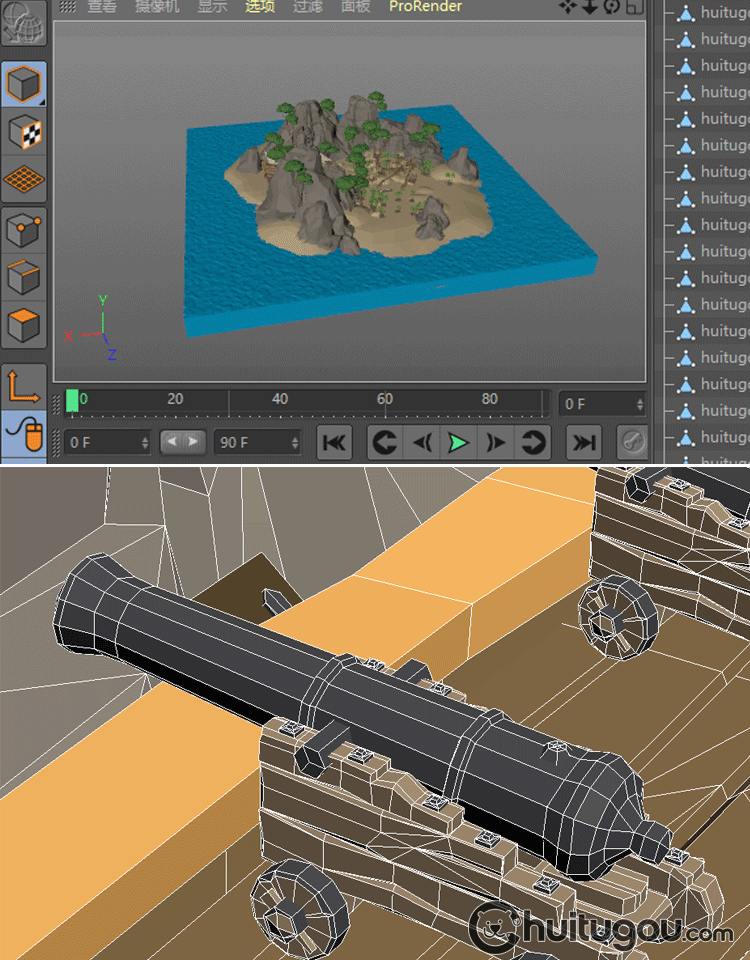Click the viewport pan move icon

[567, 7]
